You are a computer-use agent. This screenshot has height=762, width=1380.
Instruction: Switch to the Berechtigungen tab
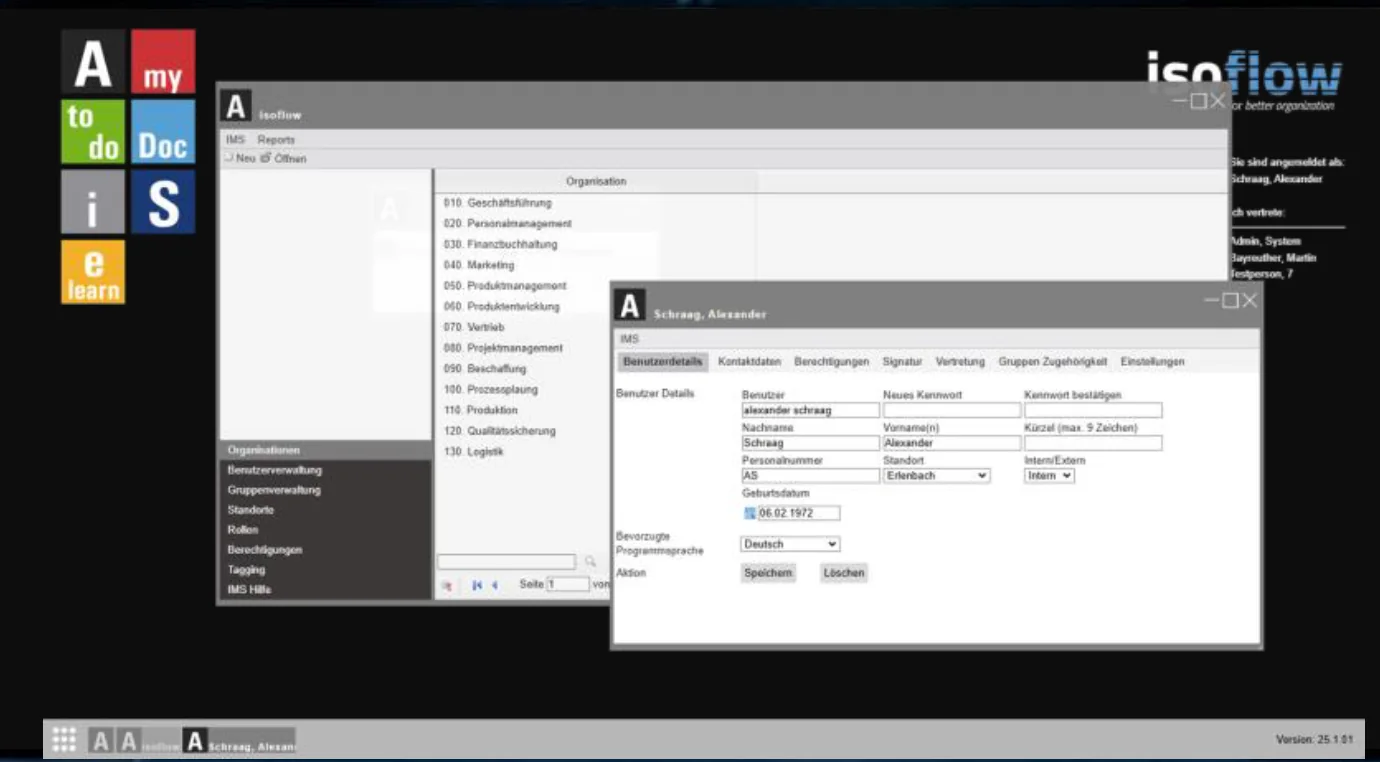tap(832, 361)
